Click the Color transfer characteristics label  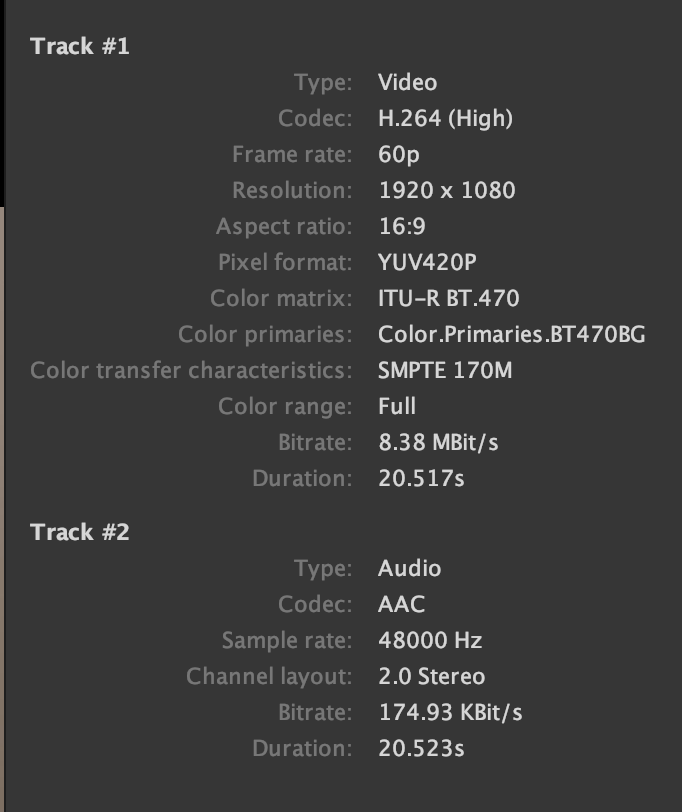pyautogui.click(x=191, y=370)
